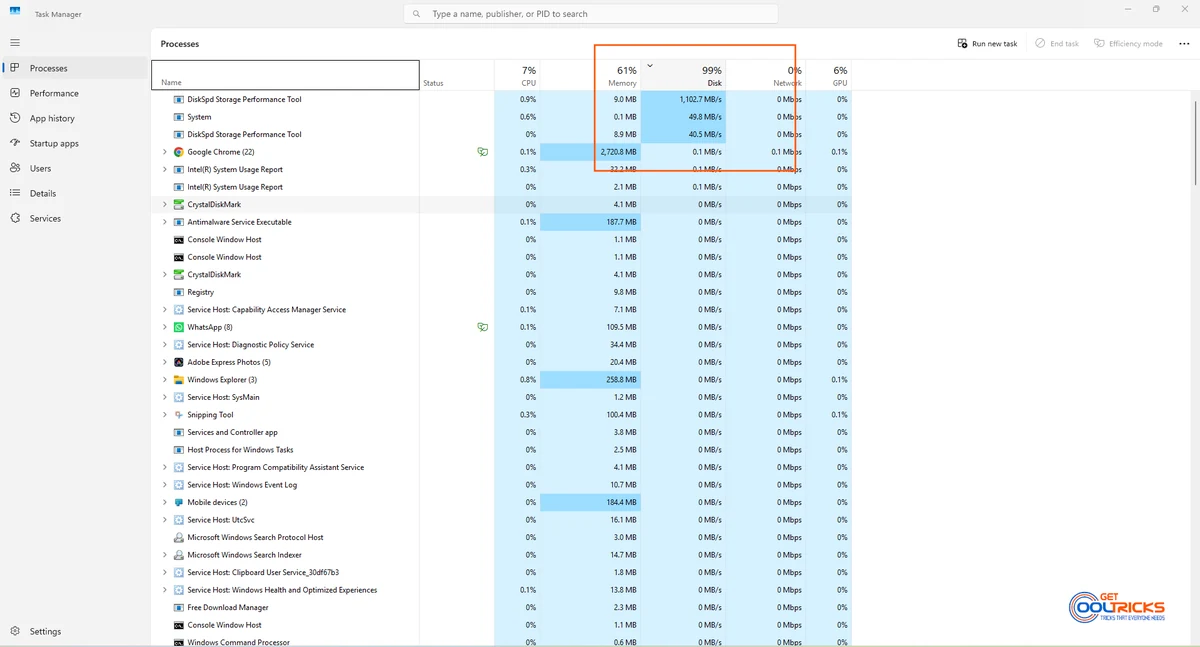Screen dimensions: 1200x647
Task: Open the hamburger navigation menu
Action: click(15, 43)
